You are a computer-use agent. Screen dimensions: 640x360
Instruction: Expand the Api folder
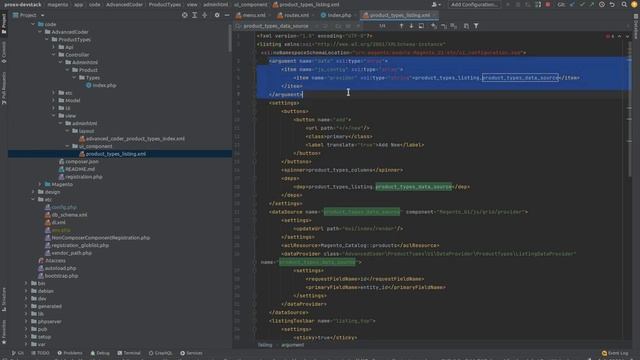pyautogui.click(x=53, y=47)
